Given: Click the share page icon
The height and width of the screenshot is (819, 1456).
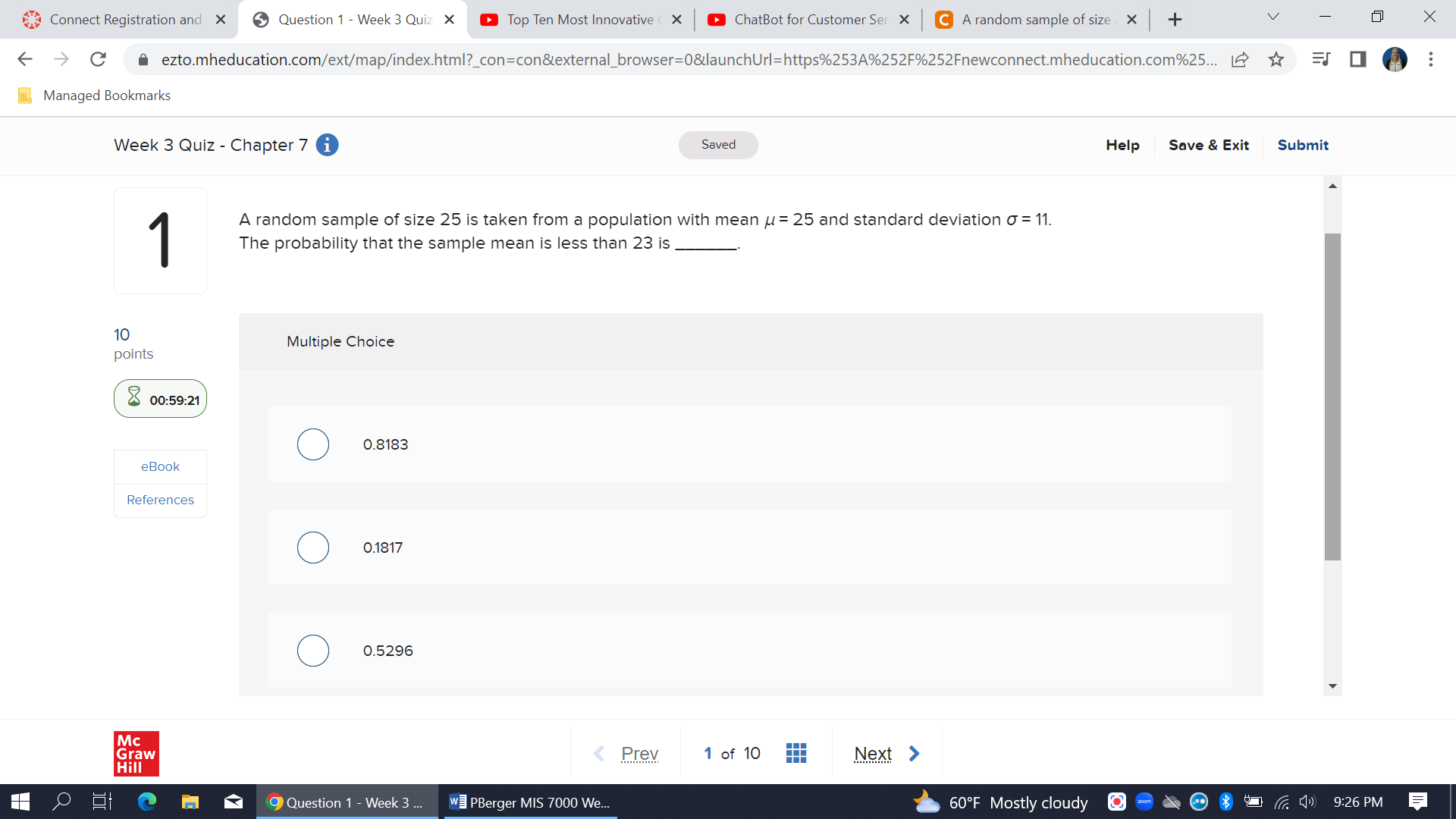Looking at the screenshot, I should (x=1240, y=59).
